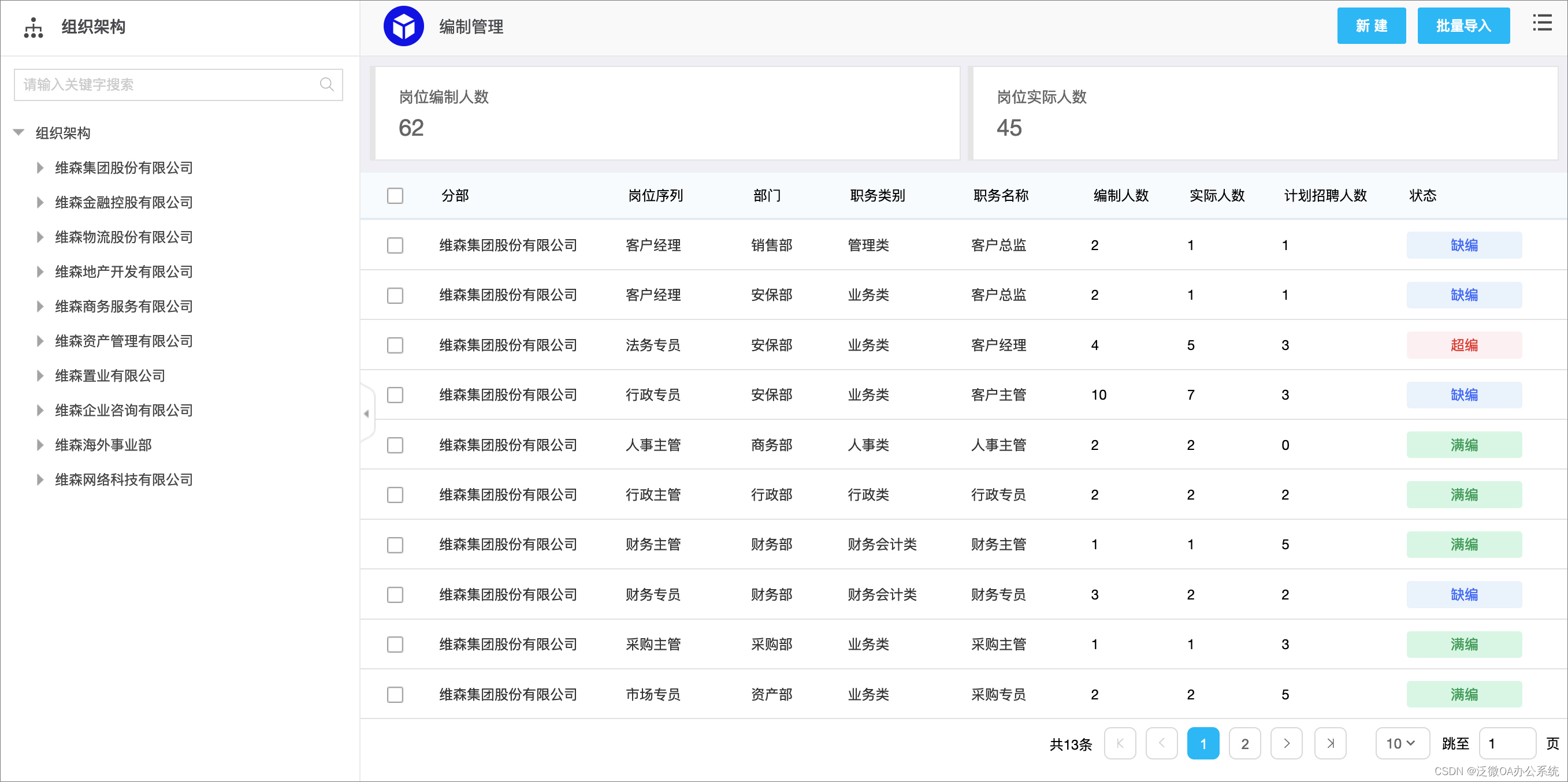Open the list menu icon top right

pyautogui.click(x=1541, y=24)
